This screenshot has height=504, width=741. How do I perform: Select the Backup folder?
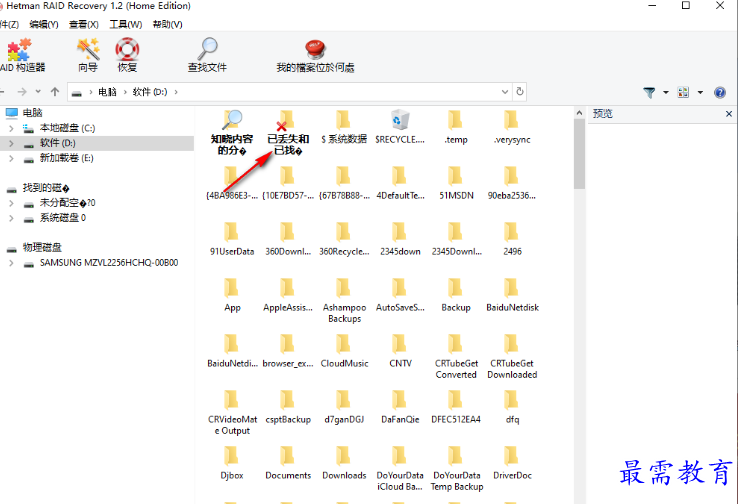456,295
